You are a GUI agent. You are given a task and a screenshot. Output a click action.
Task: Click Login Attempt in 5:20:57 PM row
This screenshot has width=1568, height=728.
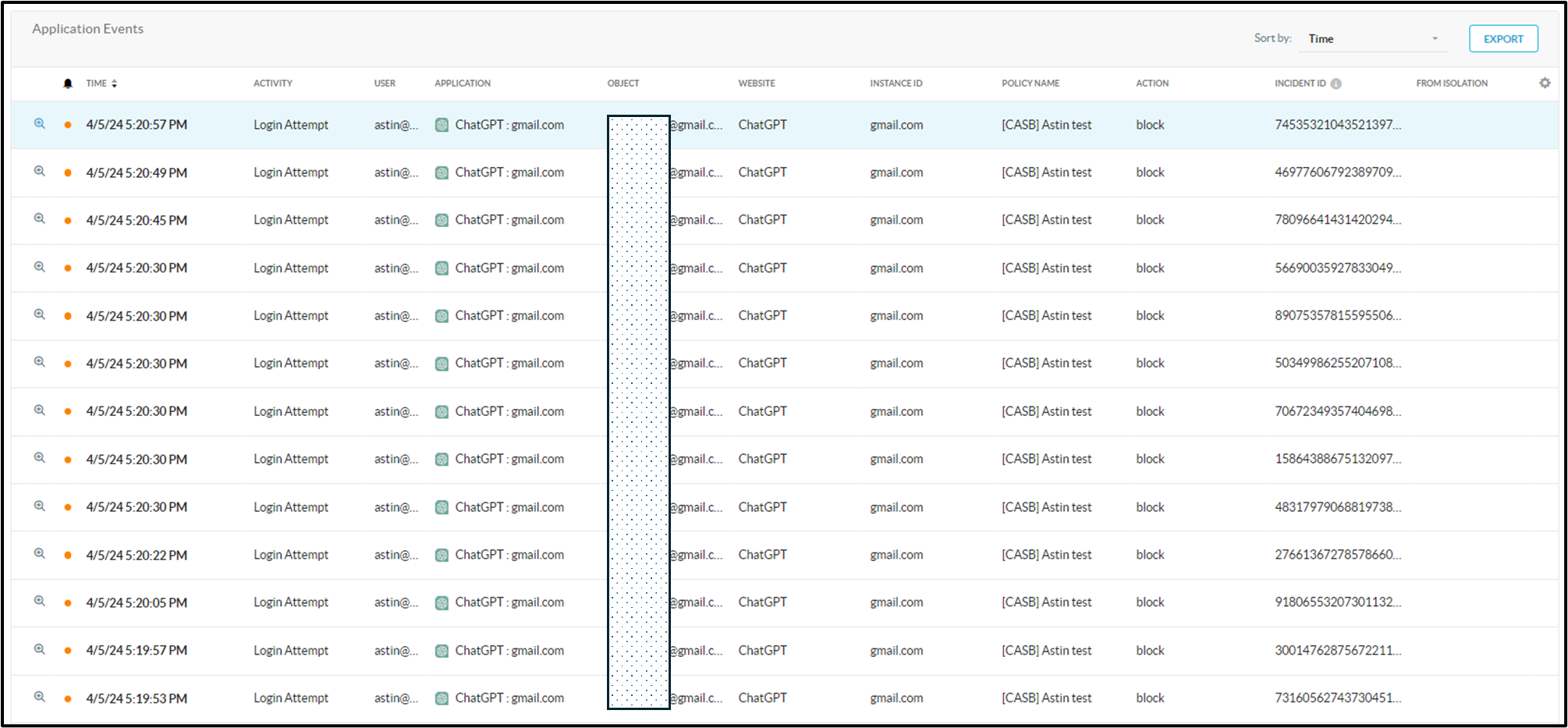pyautogui.click(x=291, y=125)
